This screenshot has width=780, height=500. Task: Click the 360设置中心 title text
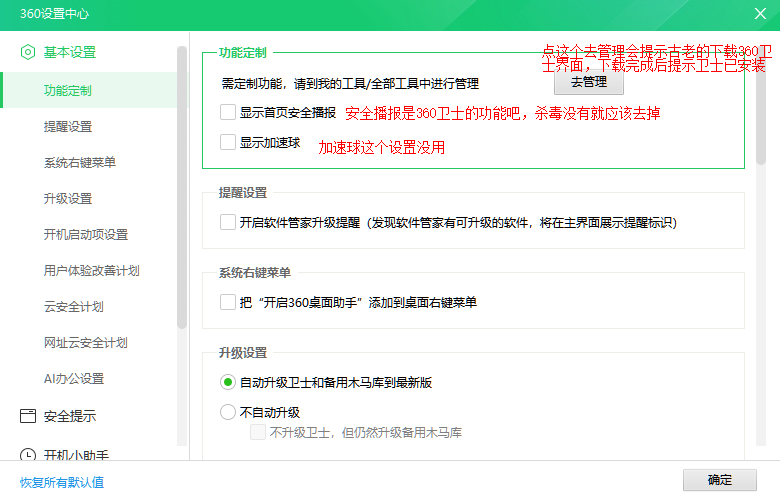coord(54,14)
